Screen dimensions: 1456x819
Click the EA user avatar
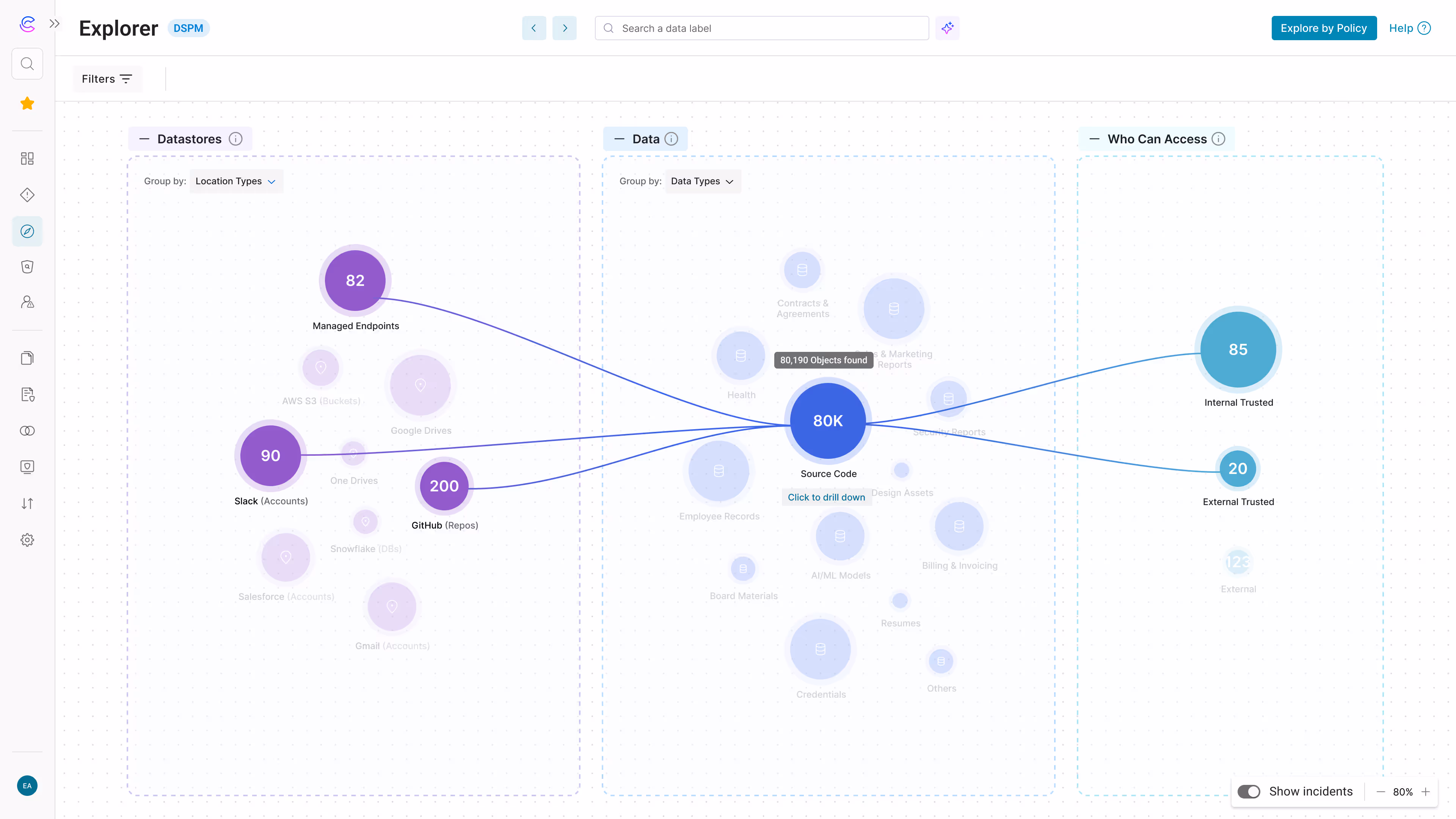[27, 786]
